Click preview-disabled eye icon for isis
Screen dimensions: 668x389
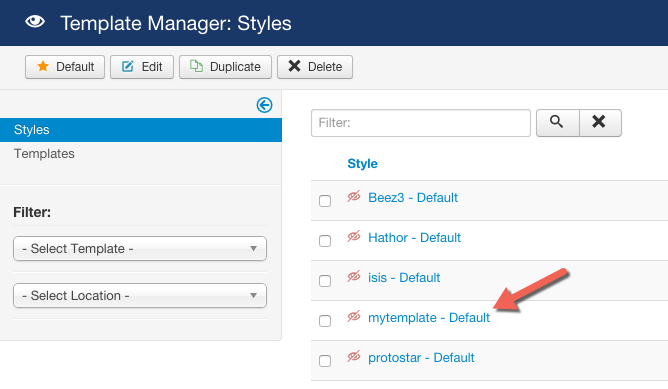pos(354,277)
